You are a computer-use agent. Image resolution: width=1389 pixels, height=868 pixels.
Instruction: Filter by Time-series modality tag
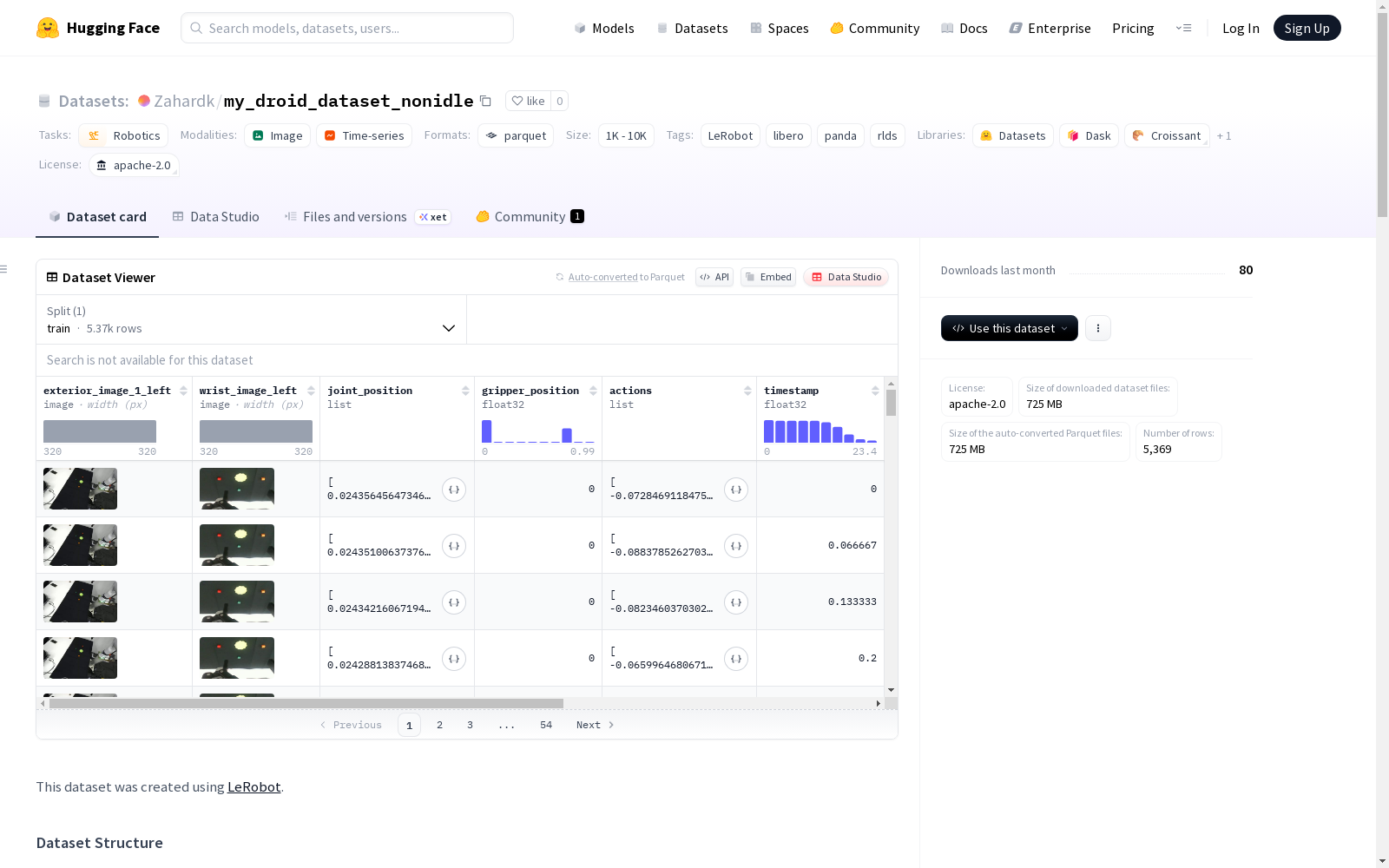pyautogui.click(x=364, y=135)
